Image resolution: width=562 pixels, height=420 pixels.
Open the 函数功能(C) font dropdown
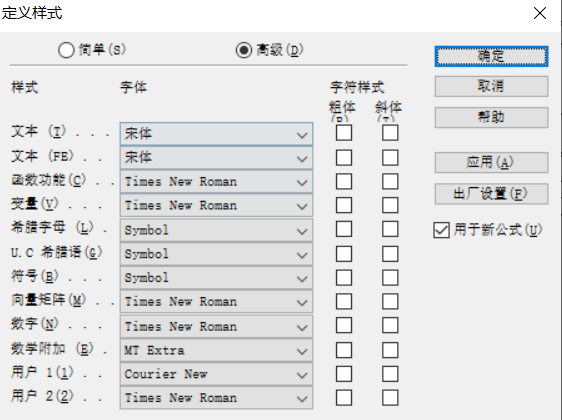pos(216,182)
